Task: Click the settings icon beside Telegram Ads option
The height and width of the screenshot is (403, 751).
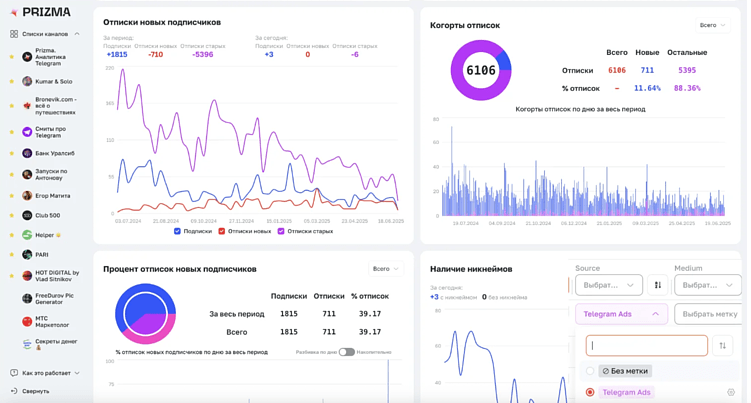Action: pyautogui.click(x=730, y=392)
